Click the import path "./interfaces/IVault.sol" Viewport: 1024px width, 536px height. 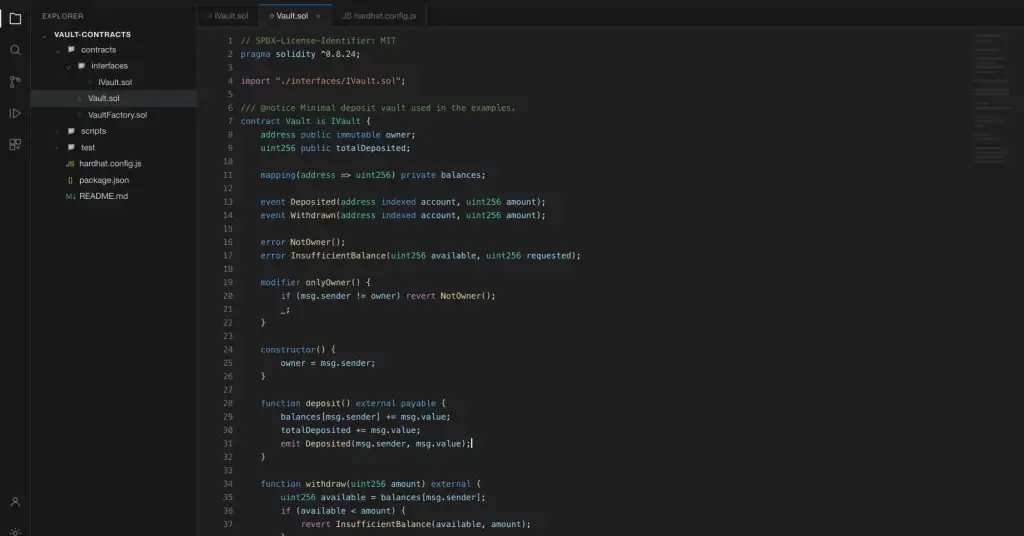pos(338,81)
